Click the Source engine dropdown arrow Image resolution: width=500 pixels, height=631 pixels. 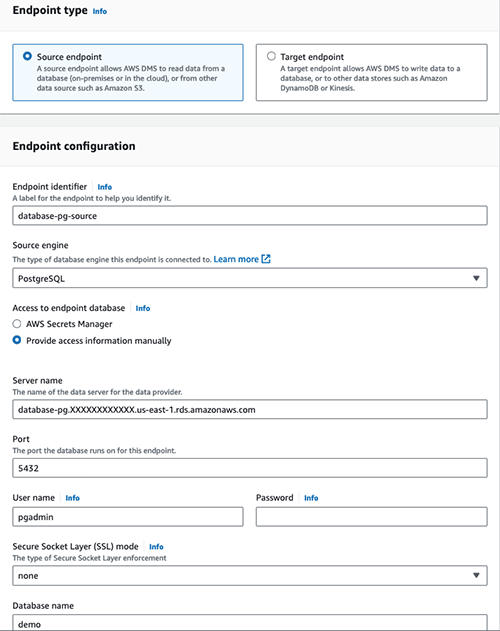click(476, 278)
